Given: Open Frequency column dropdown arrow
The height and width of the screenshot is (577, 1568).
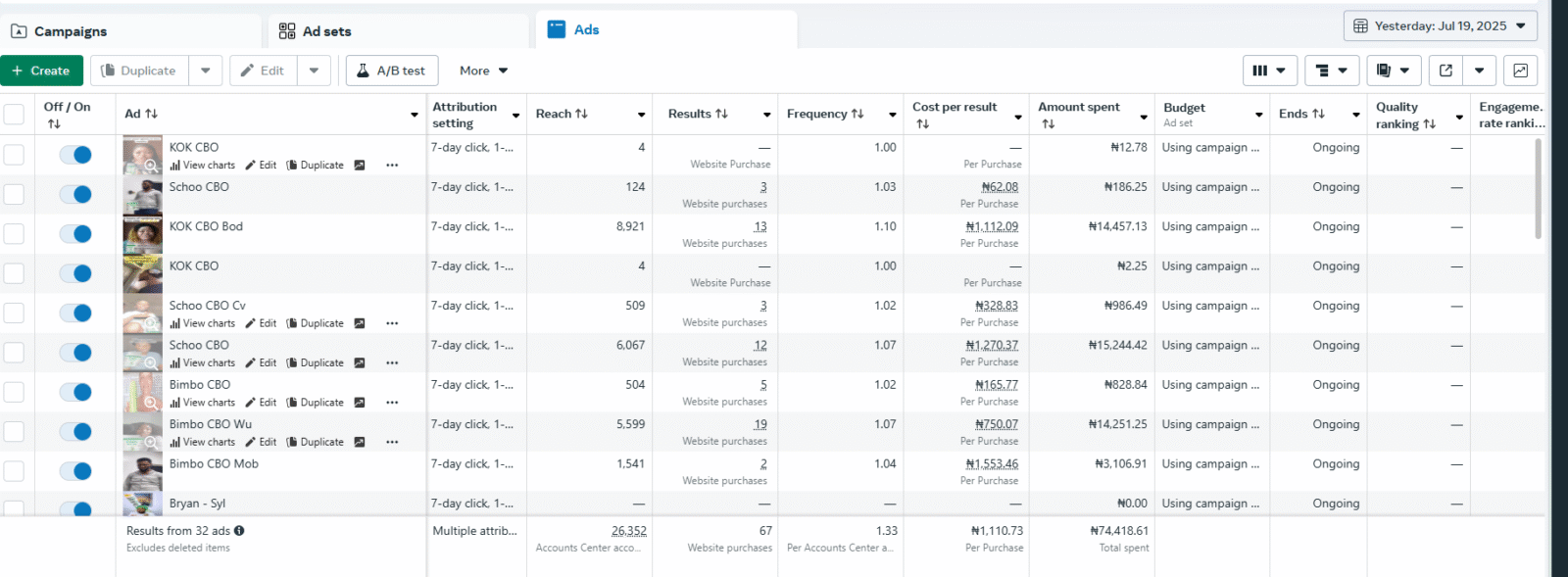Looking at the screenshot, I should [893, 115].
